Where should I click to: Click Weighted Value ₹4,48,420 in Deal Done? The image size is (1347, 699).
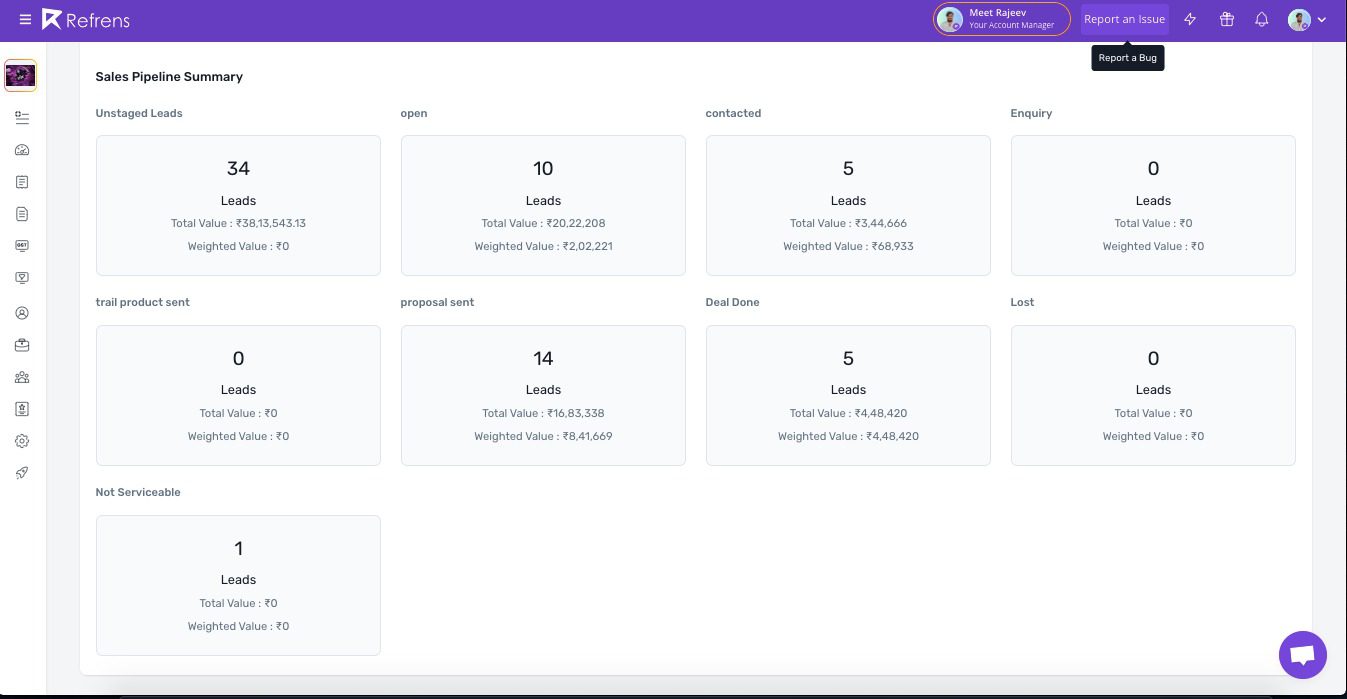[848, 436]
